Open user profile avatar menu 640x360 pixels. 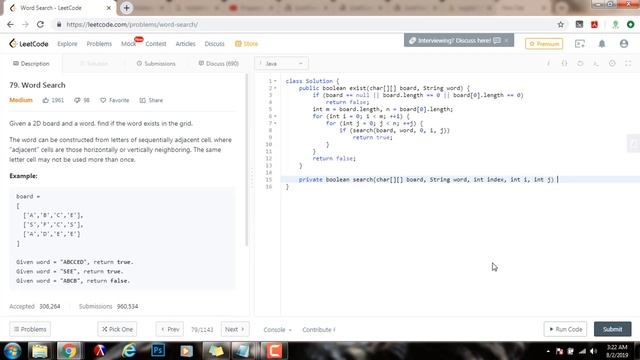[624, 44]
